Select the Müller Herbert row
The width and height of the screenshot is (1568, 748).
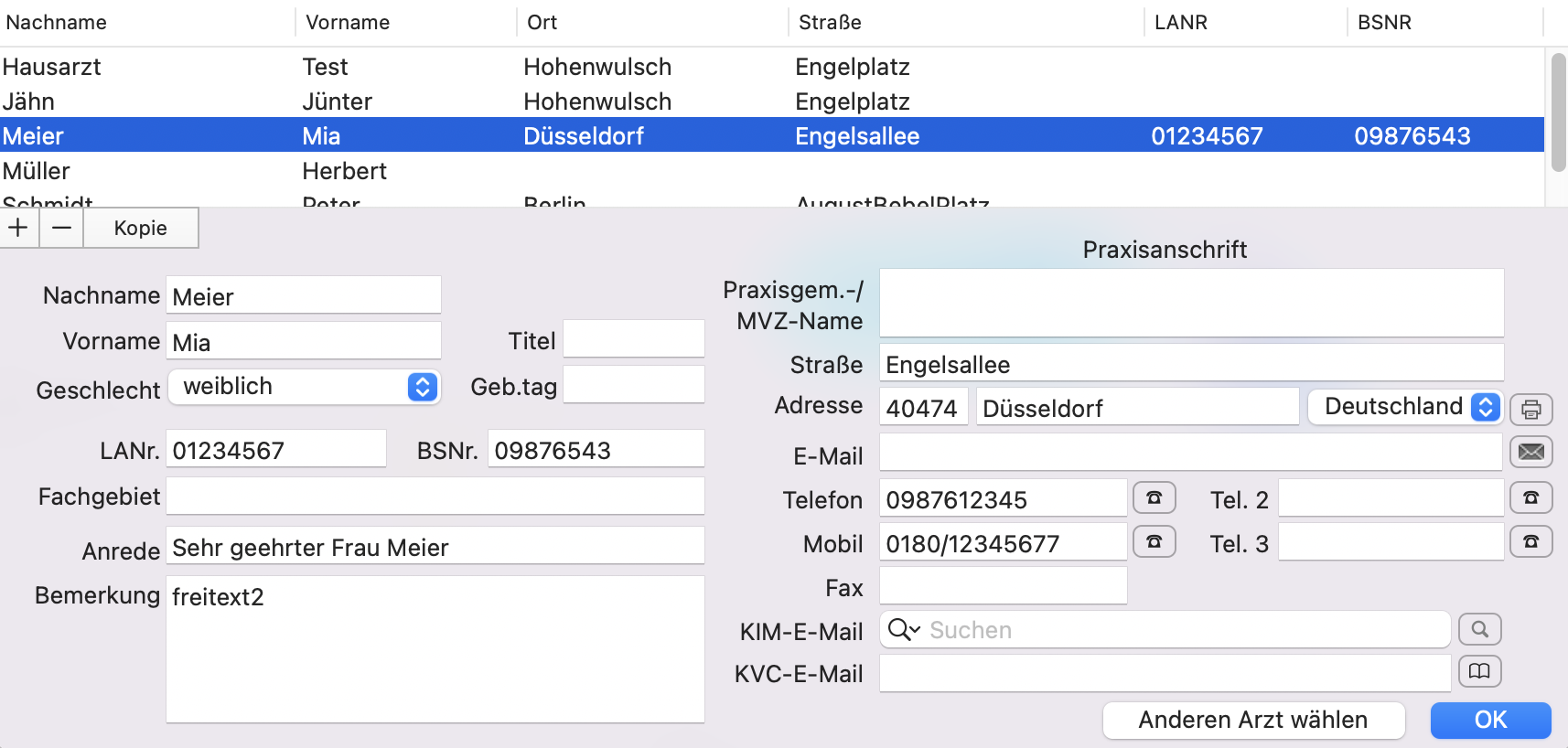(x=772, y=171)
